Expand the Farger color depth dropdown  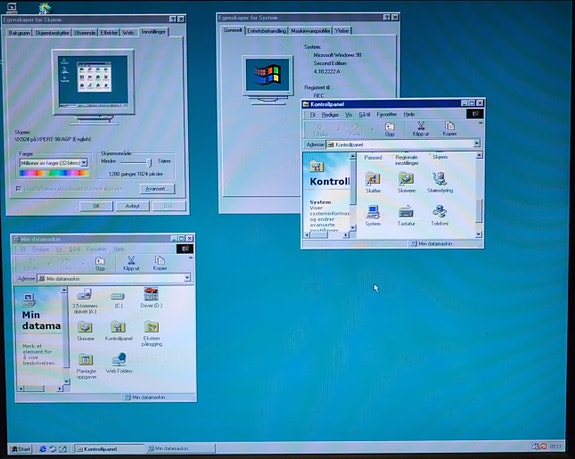(x=84, y=162)
